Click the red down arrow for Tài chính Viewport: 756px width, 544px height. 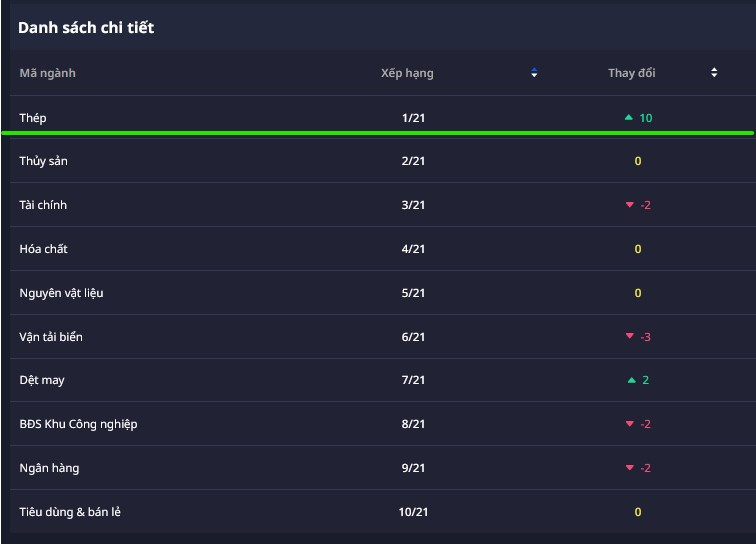[629, 205]
